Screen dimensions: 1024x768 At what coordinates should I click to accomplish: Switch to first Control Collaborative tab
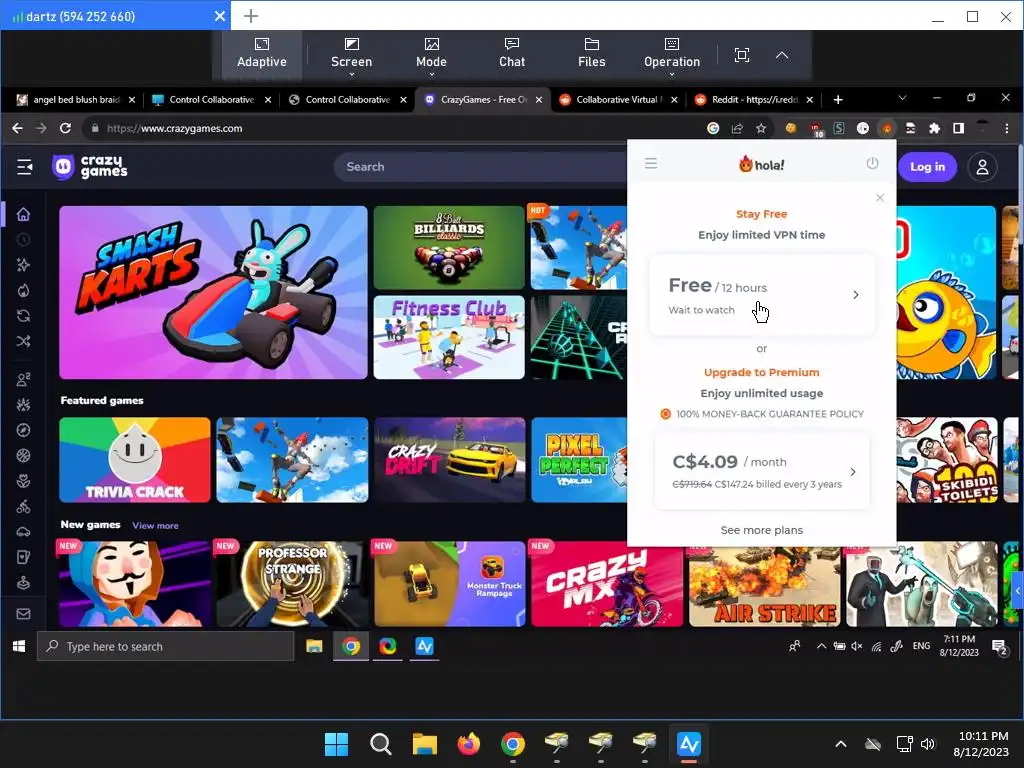click(x=211, y=100)
